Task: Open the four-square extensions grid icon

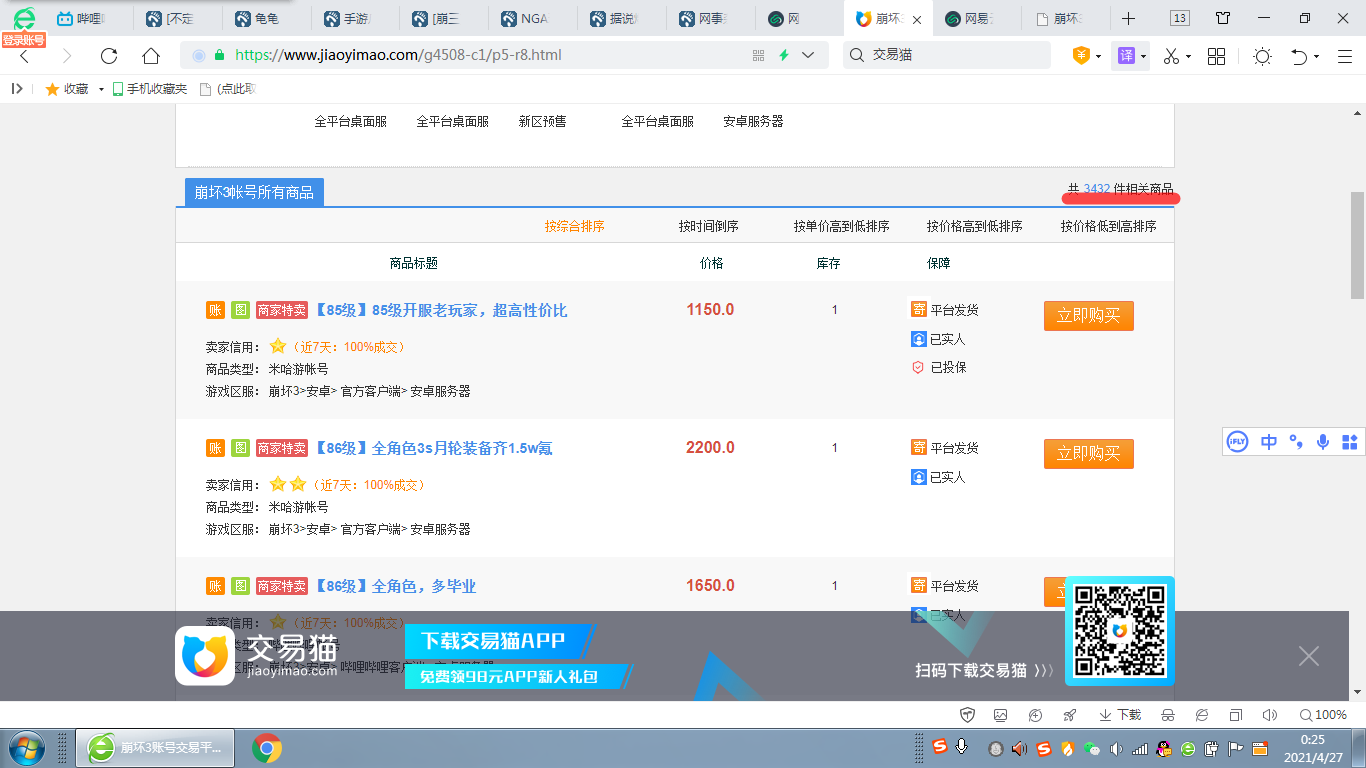Action: [x=1216, y=56]
